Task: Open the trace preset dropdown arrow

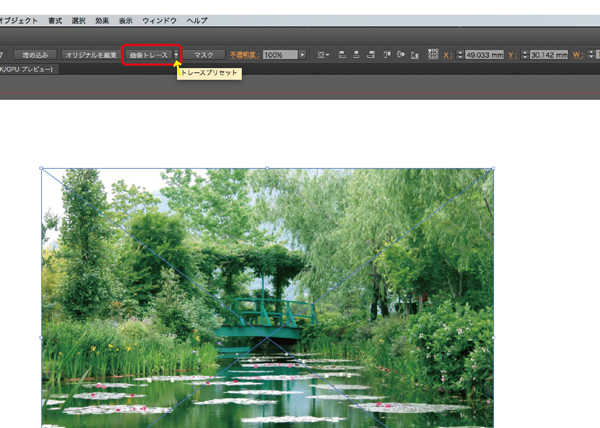Action: (x=176, y=54)
